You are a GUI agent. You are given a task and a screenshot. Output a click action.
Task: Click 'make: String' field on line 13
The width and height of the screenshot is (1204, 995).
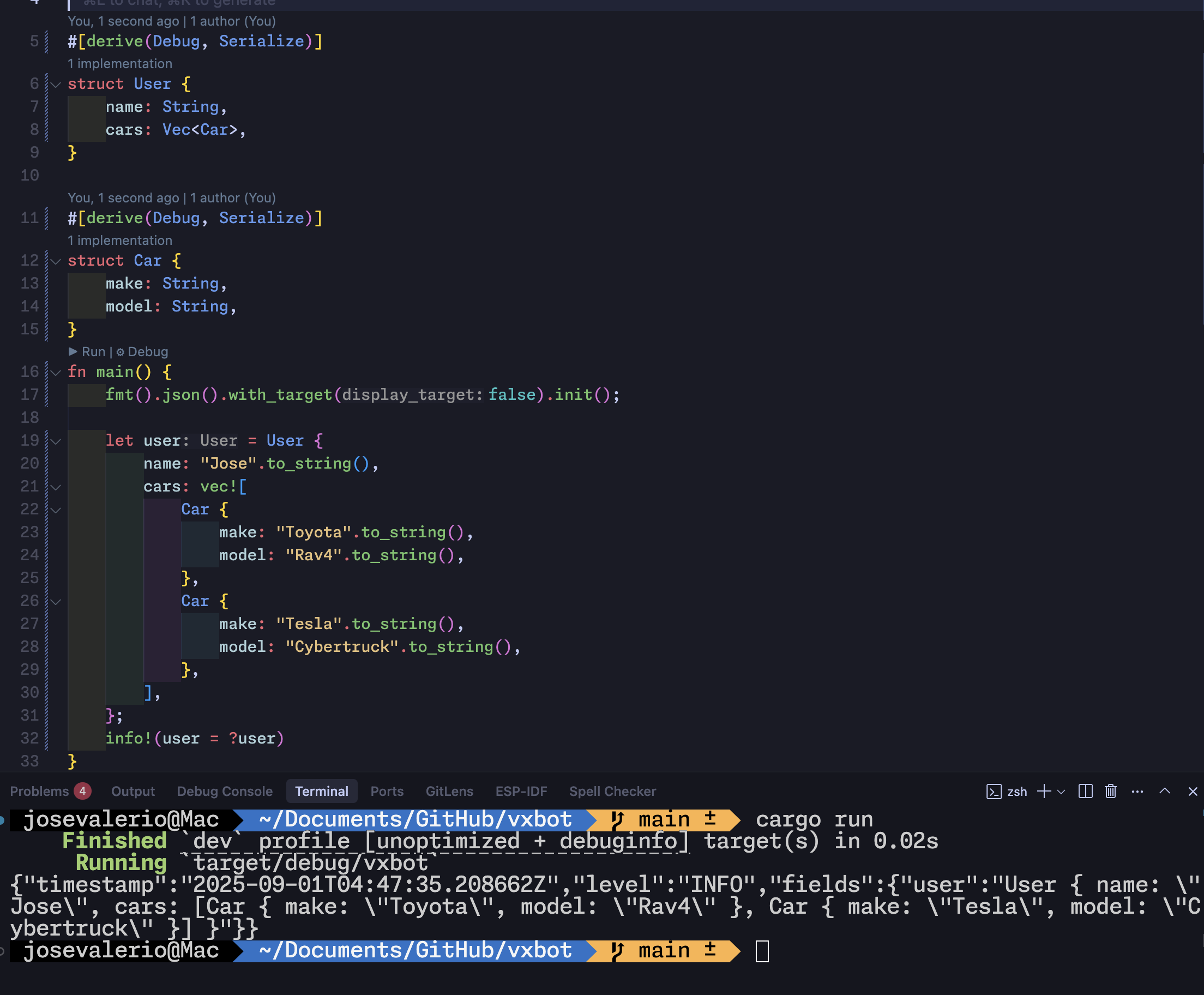(x=162, y=283)
